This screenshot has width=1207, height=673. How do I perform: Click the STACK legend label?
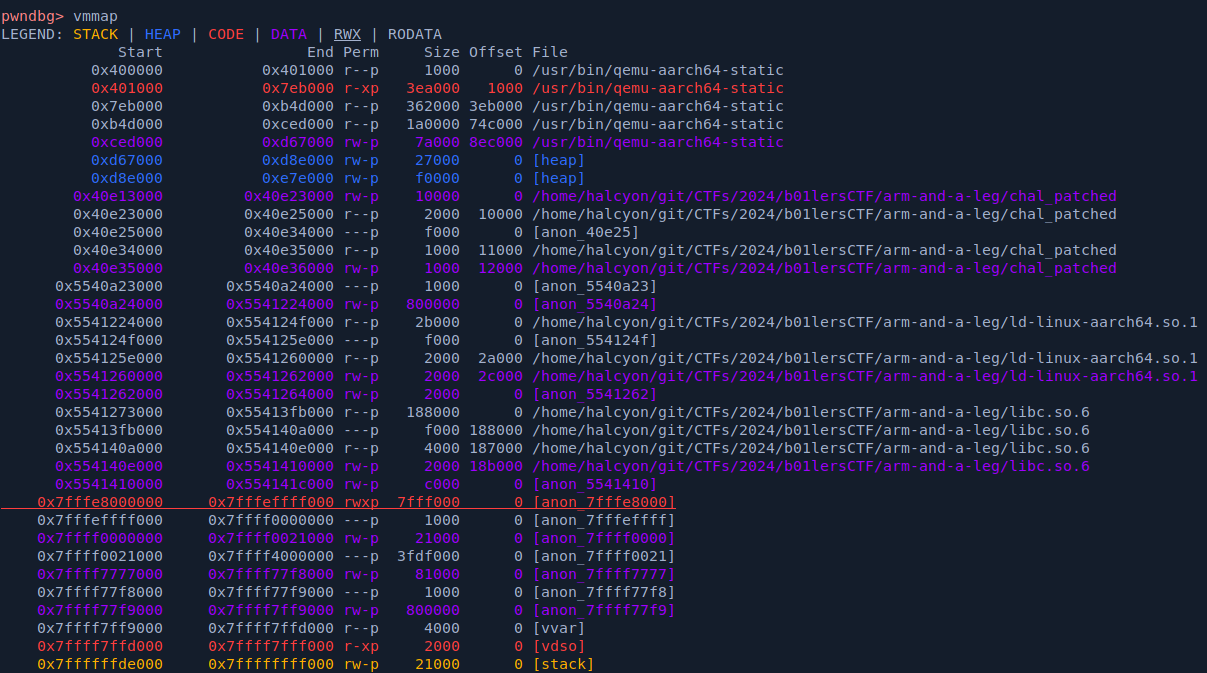point(95,35)
